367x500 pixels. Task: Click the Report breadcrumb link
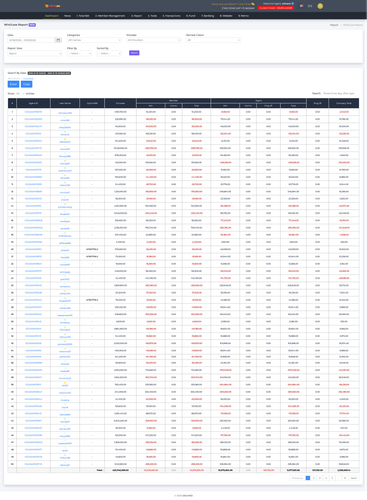click(334, 25)
